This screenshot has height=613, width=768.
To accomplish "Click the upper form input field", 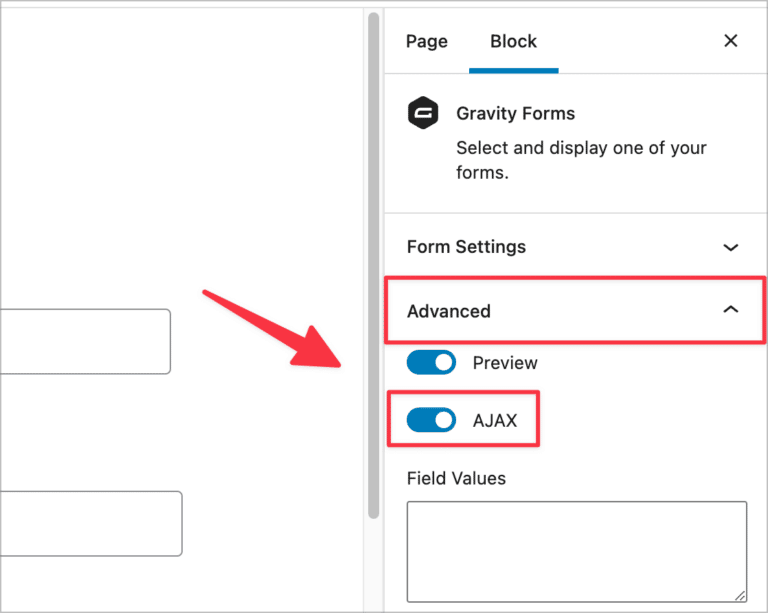I will pos(85,341).
